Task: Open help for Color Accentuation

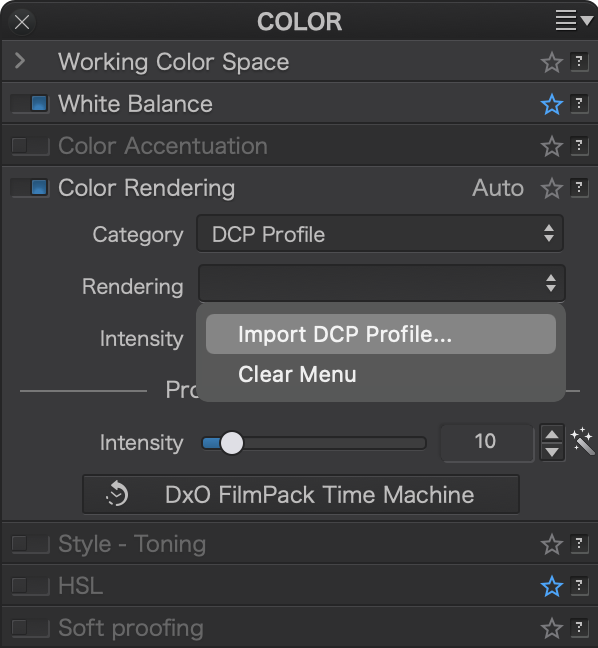Action: (579, 145)
